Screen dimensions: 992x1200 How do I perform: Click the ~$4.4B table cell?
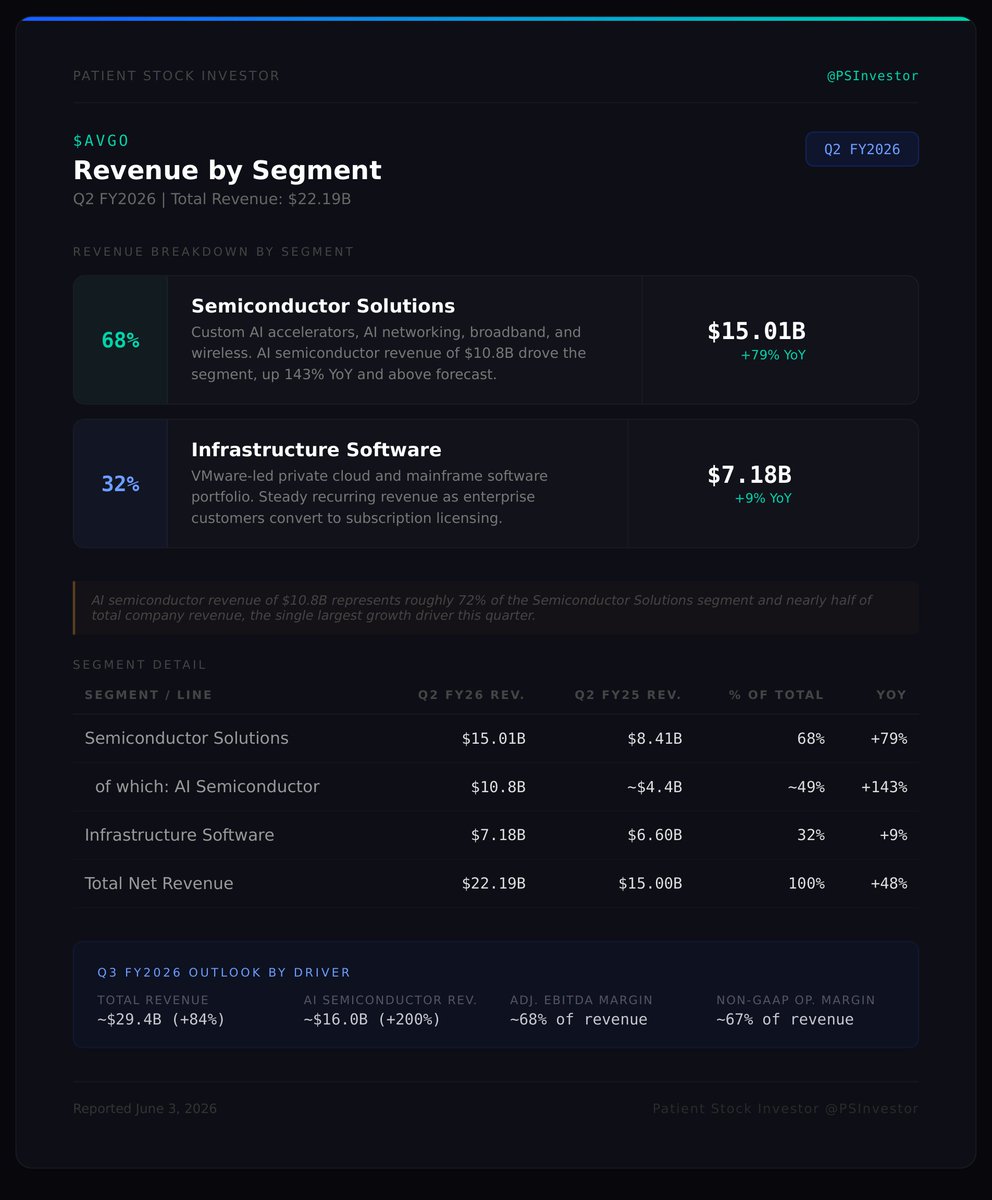pos(655,787)
